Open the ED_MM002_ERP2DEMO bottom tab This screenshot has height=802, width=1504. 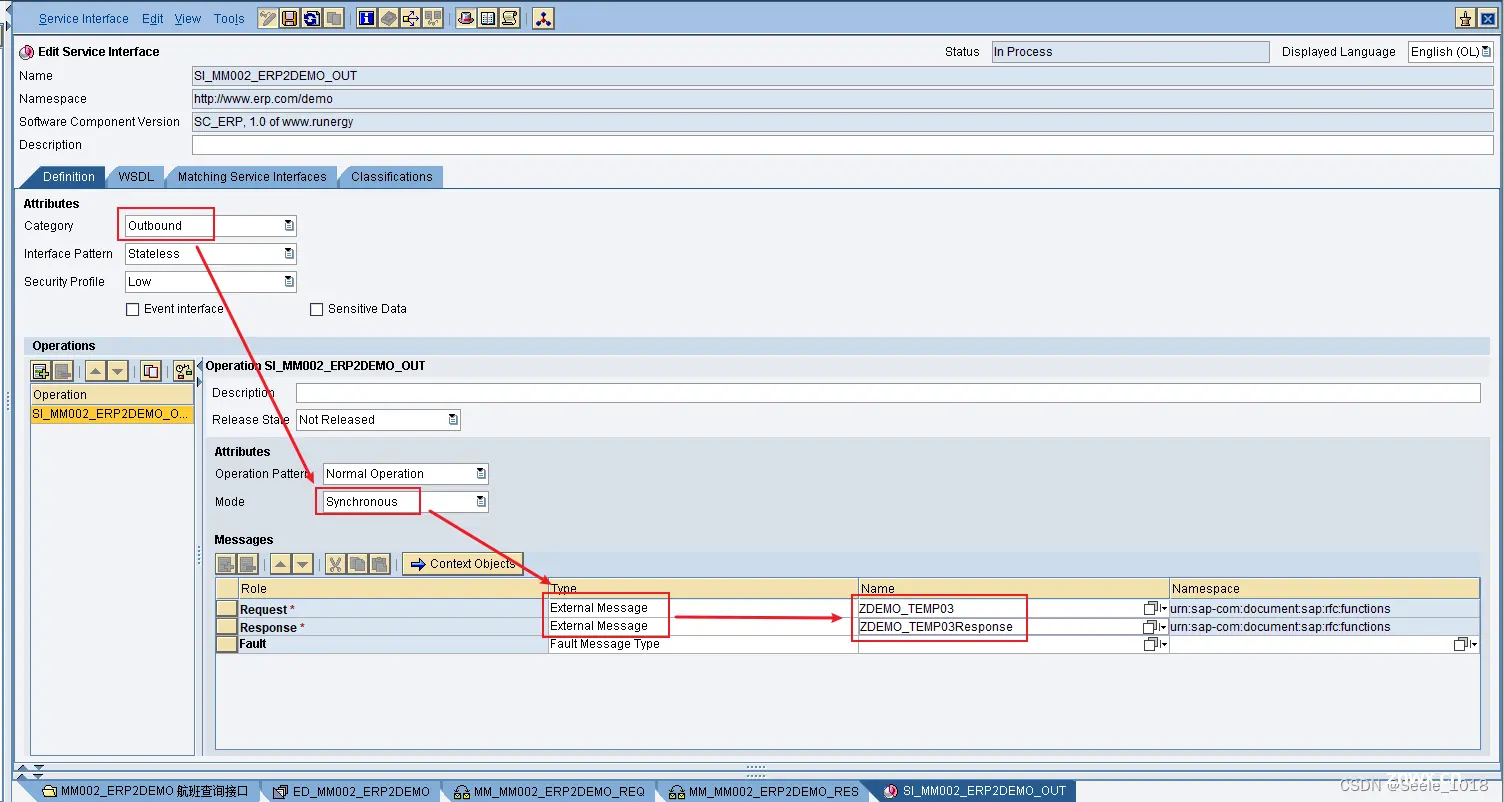pyautogui.click(x=351, y=791)
